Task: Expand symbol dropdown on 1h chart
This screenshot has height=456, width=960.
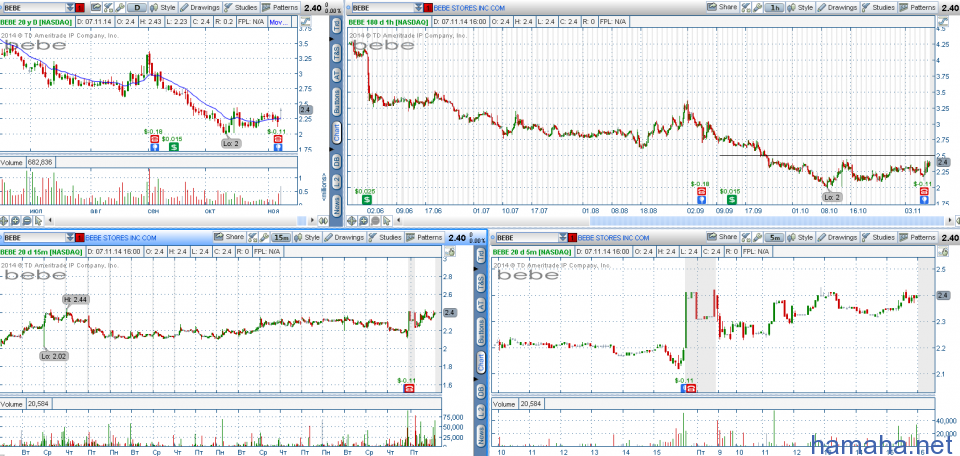Action: 418,8
